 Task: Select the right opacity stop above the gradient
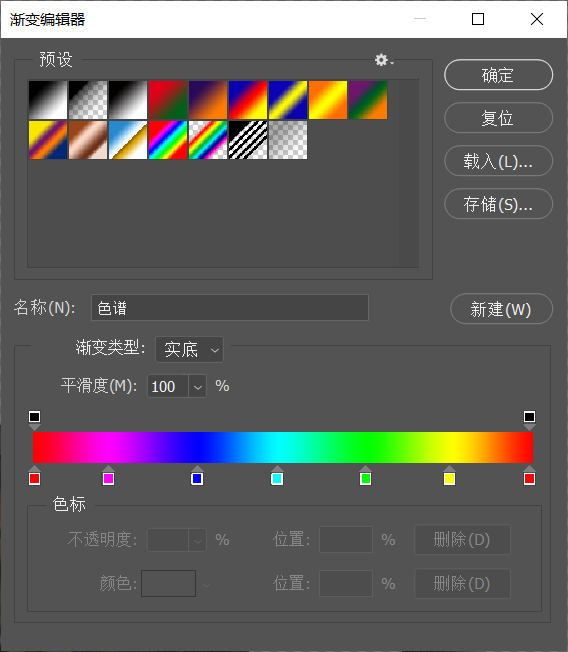click(x=529, y=420)
